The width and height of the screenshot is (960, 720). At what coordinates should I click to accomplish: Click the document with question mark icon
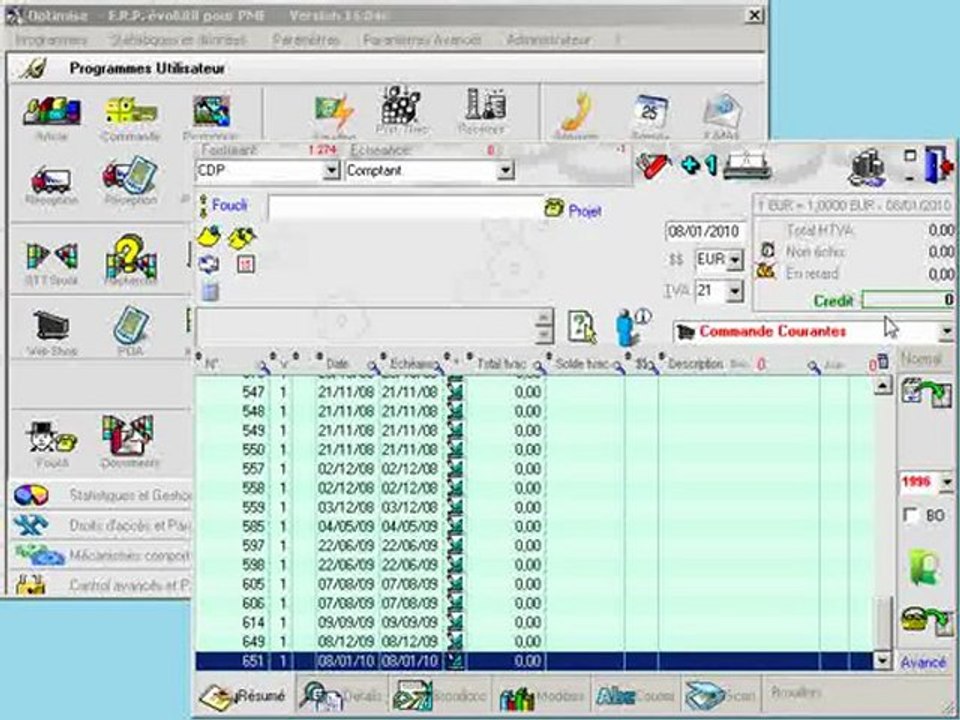click(x=582, y=327)
